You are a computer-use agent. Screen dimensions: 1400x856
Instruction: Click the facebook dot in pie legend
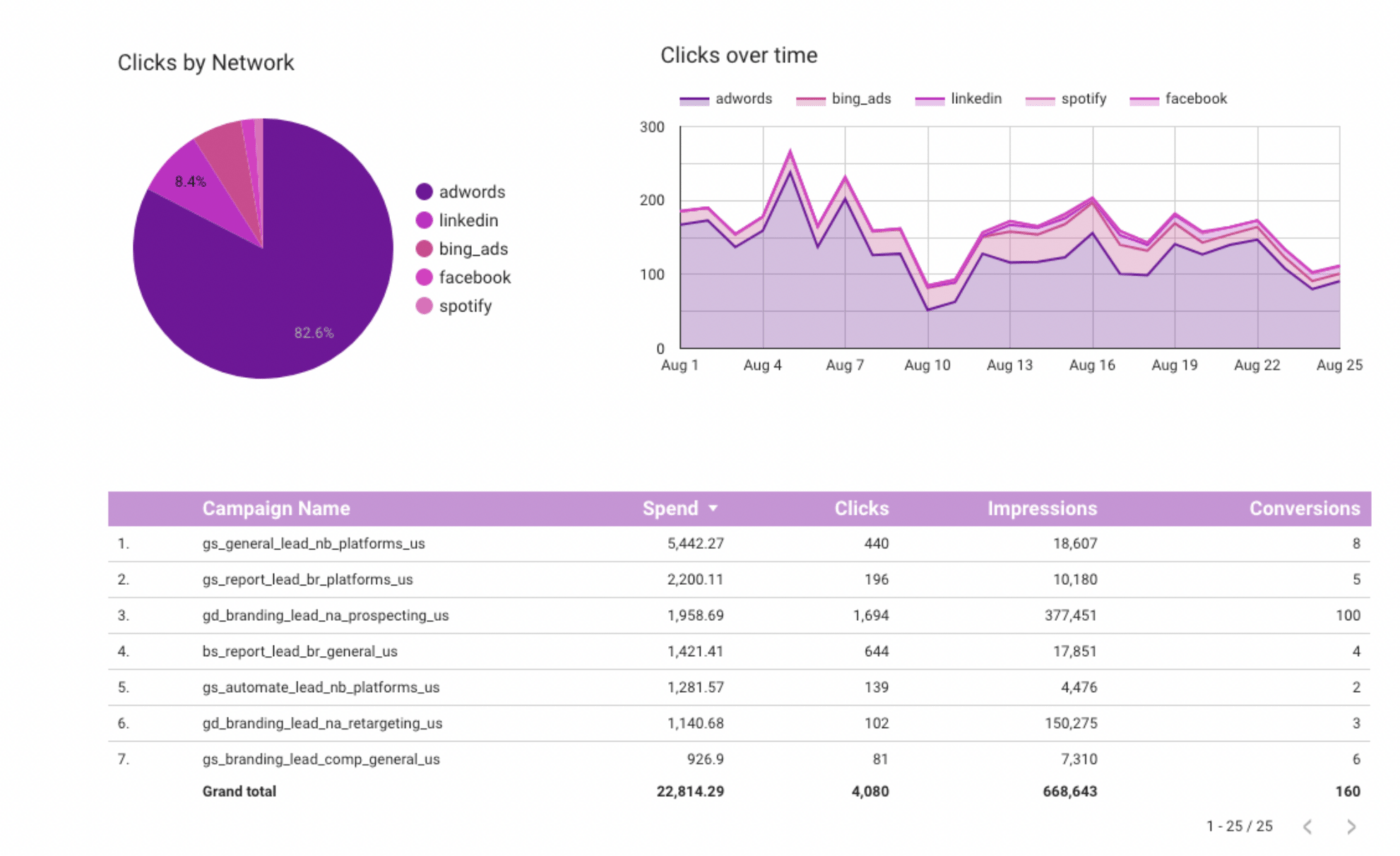[x=424, y=277]
